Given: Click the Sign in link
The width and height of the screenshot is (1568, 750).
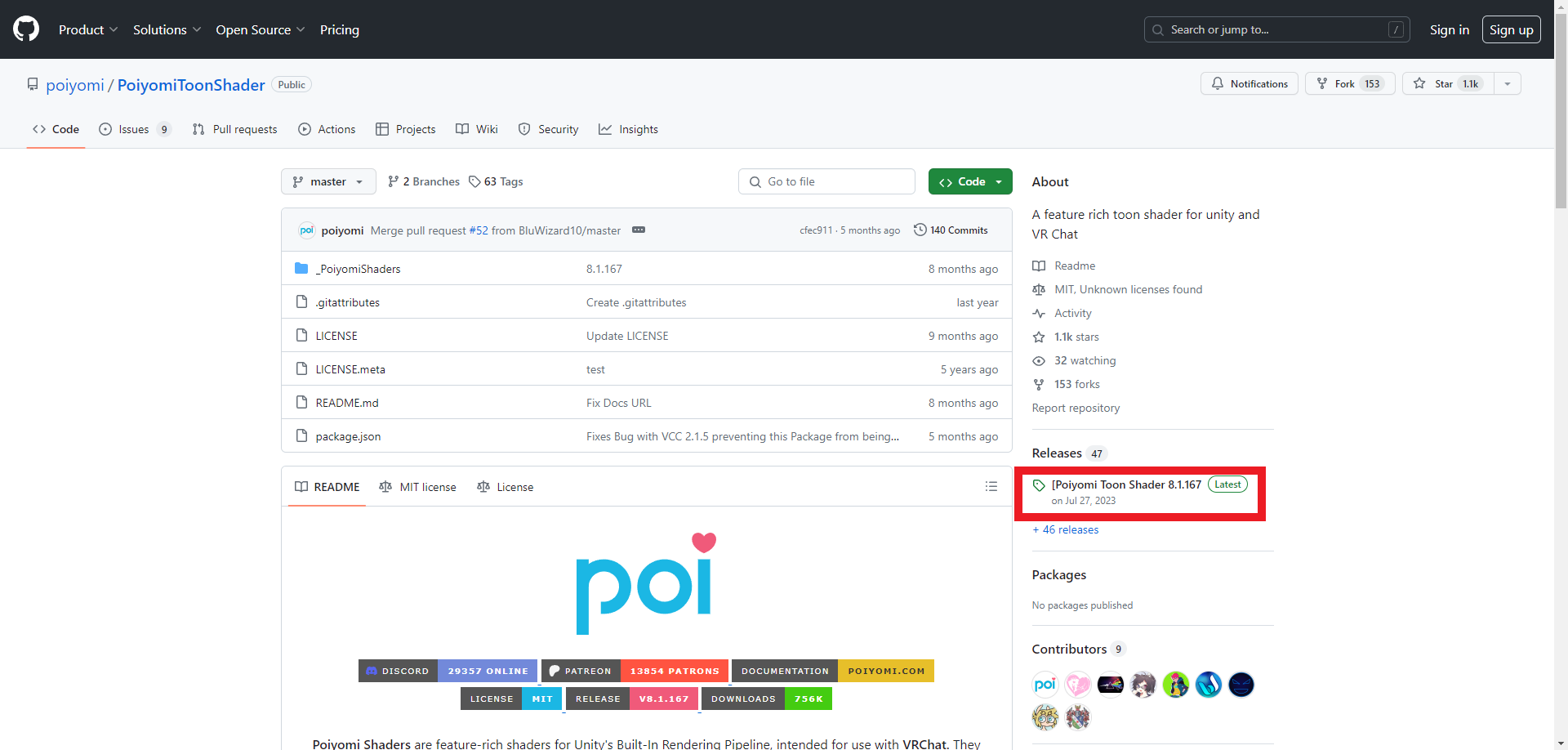Looking at the screenshot, I should 1449,29.
